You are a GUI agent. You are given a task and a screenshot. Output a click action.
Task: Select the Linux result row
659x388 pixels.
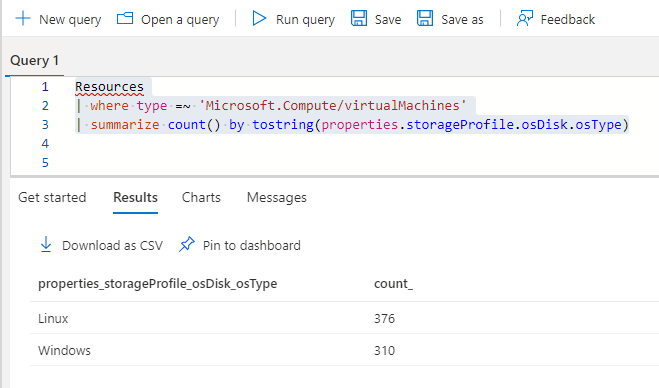click(x=345, y=318)
